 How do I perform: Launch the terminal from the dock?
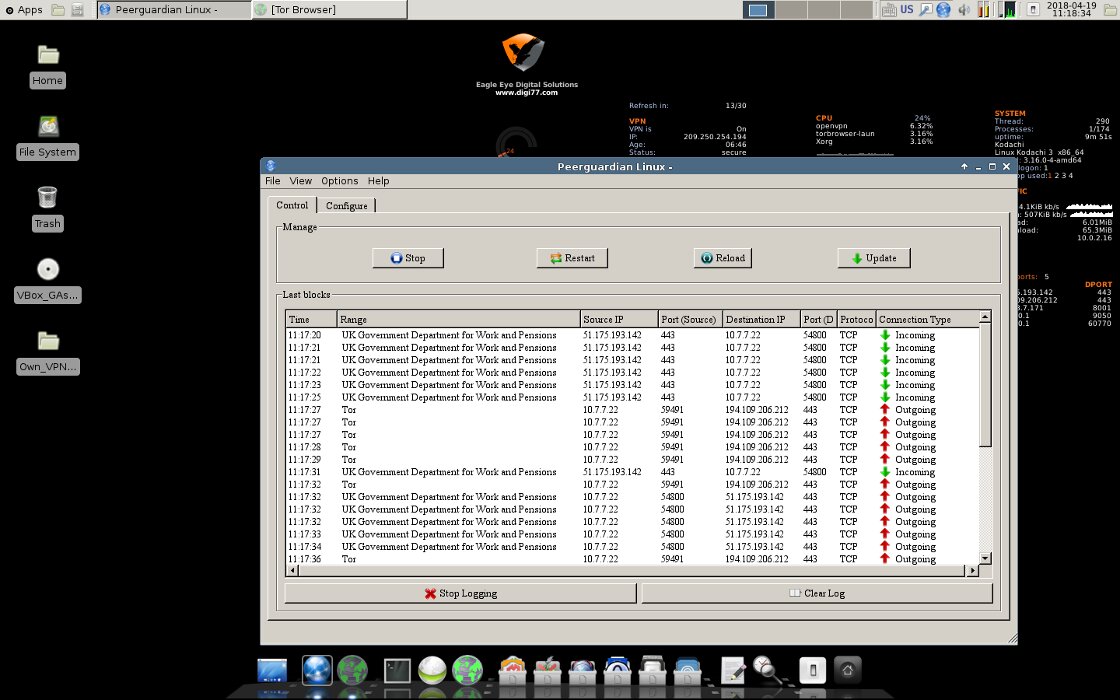[x=398, y=670]
